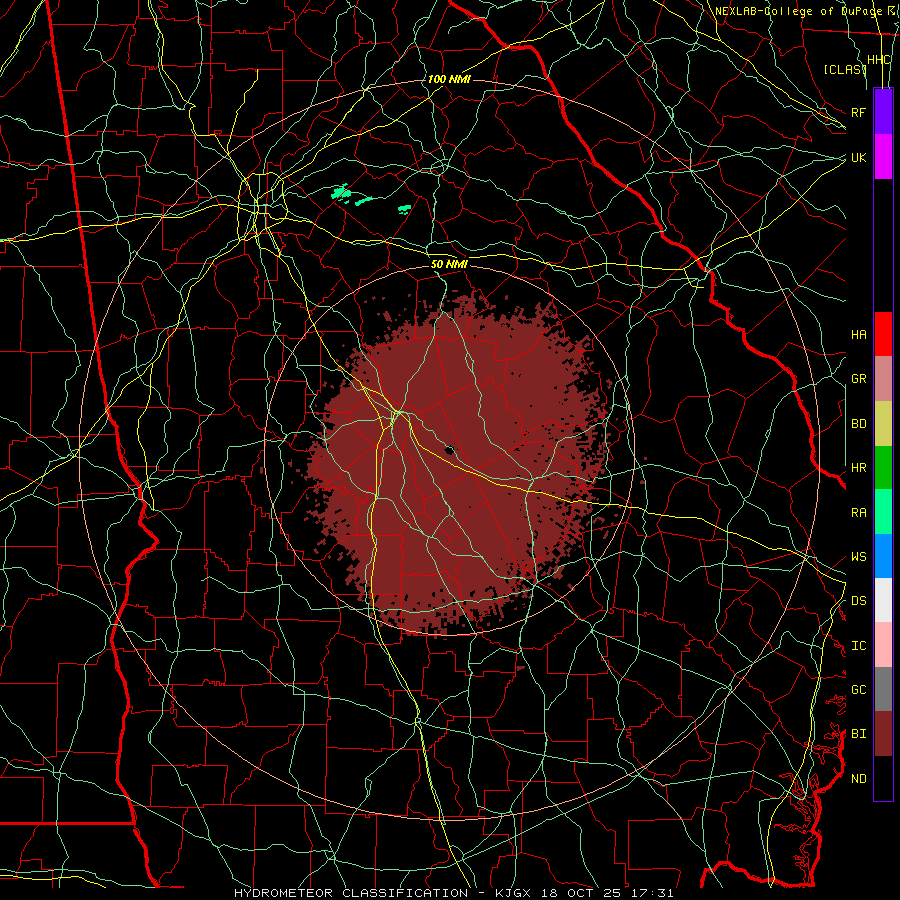This screenshot has height=900, width=900.
Task: Click the GC legend label
Action: pos(858,690)
